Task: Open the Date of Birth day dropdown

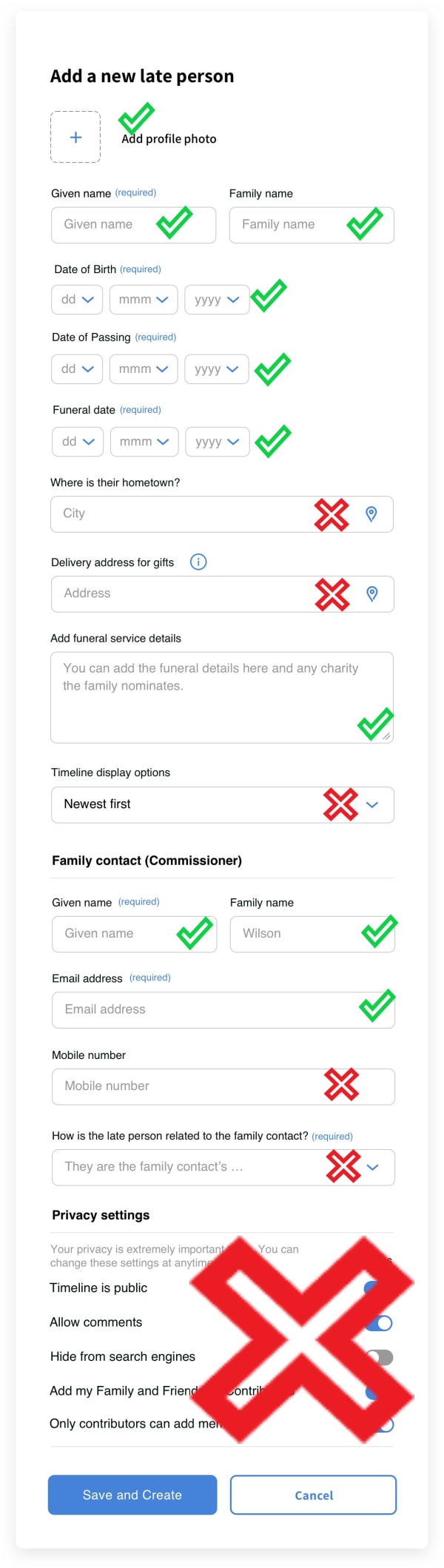Action: click(78, 300)
